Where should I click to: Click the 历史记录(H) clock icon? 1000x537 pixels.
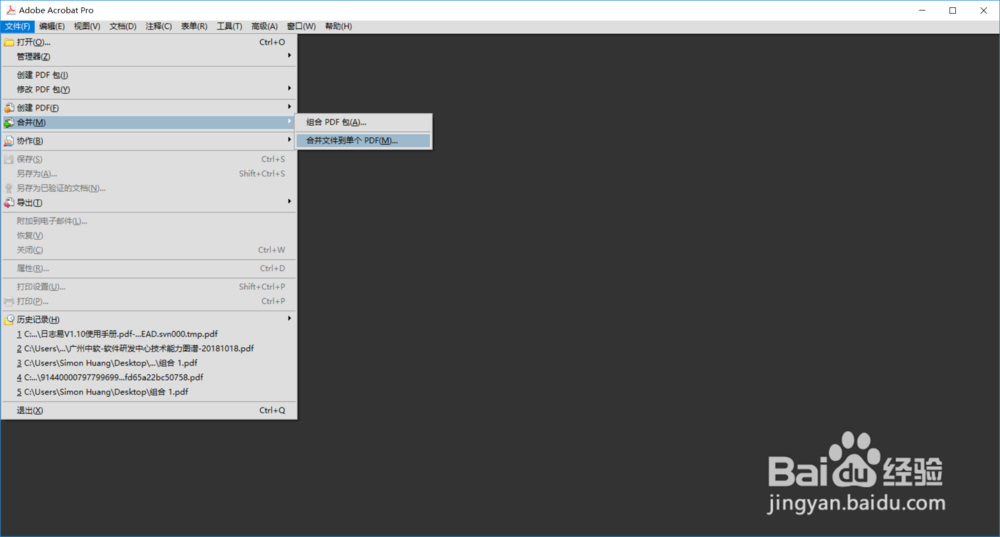click(9, 320)
